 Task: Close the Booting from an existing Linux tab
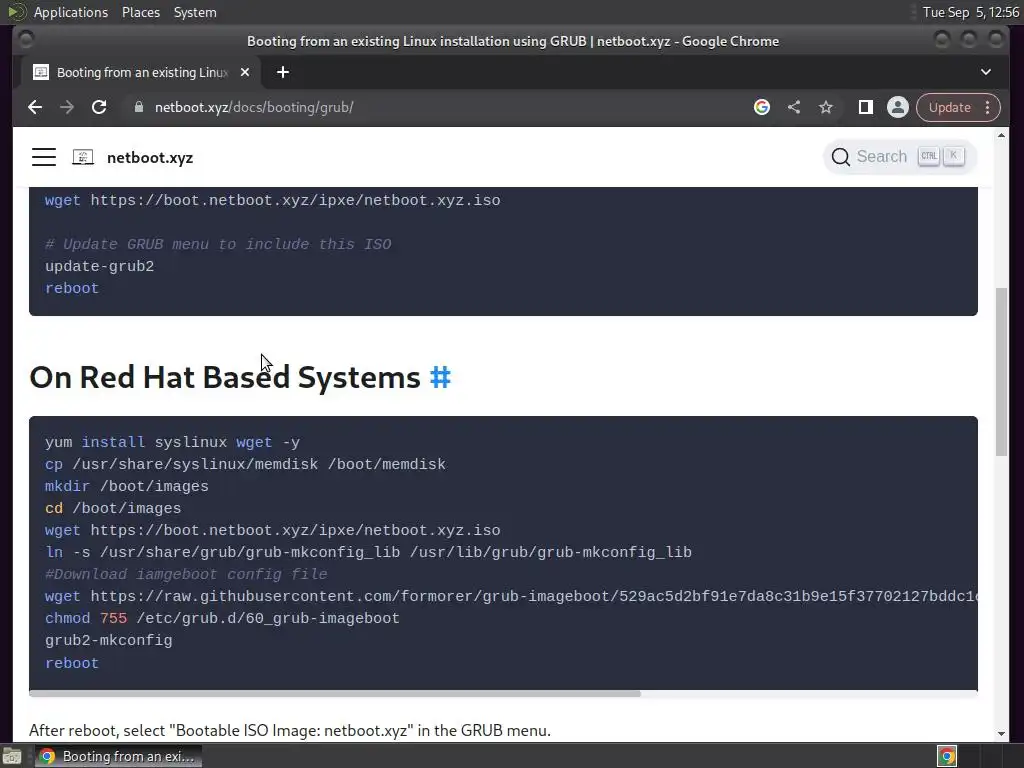(x=245, y=72)
